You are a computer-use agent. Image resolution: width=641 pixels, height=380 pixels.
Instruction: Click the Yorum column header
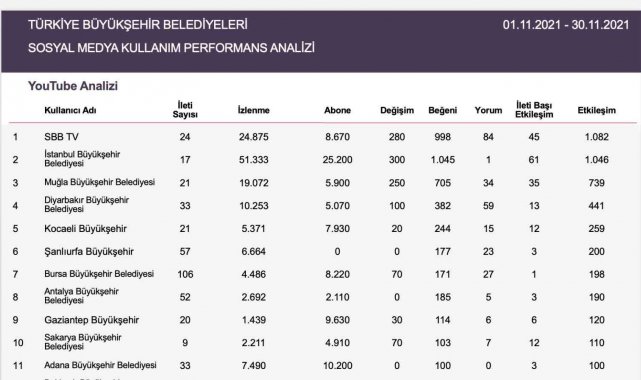(x=488, y=110)
